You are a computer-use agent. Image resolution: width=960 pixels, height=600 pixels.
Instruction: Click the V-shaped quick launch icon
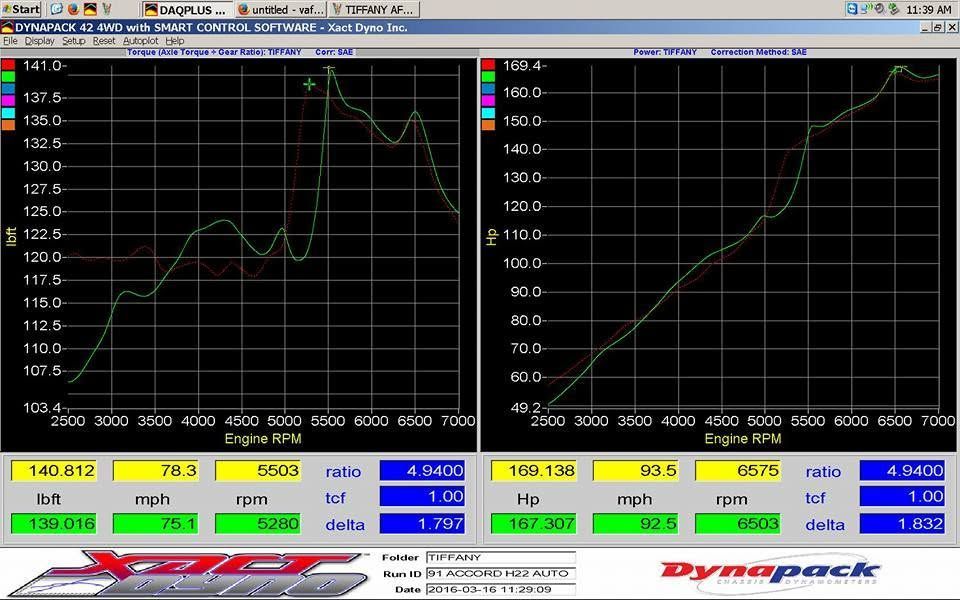point(107,9)
